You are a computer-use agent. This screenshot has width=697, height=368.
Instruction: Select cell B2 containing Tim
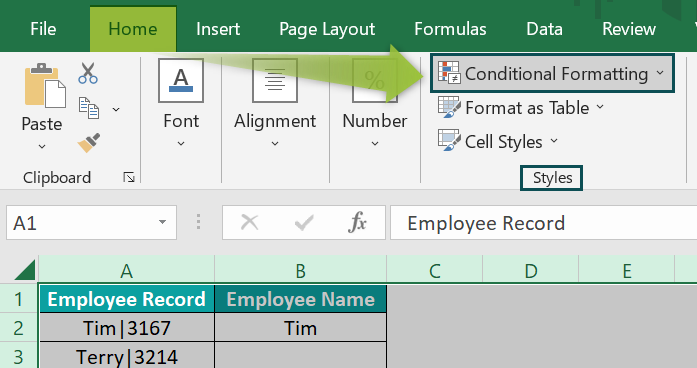point(300,328)
